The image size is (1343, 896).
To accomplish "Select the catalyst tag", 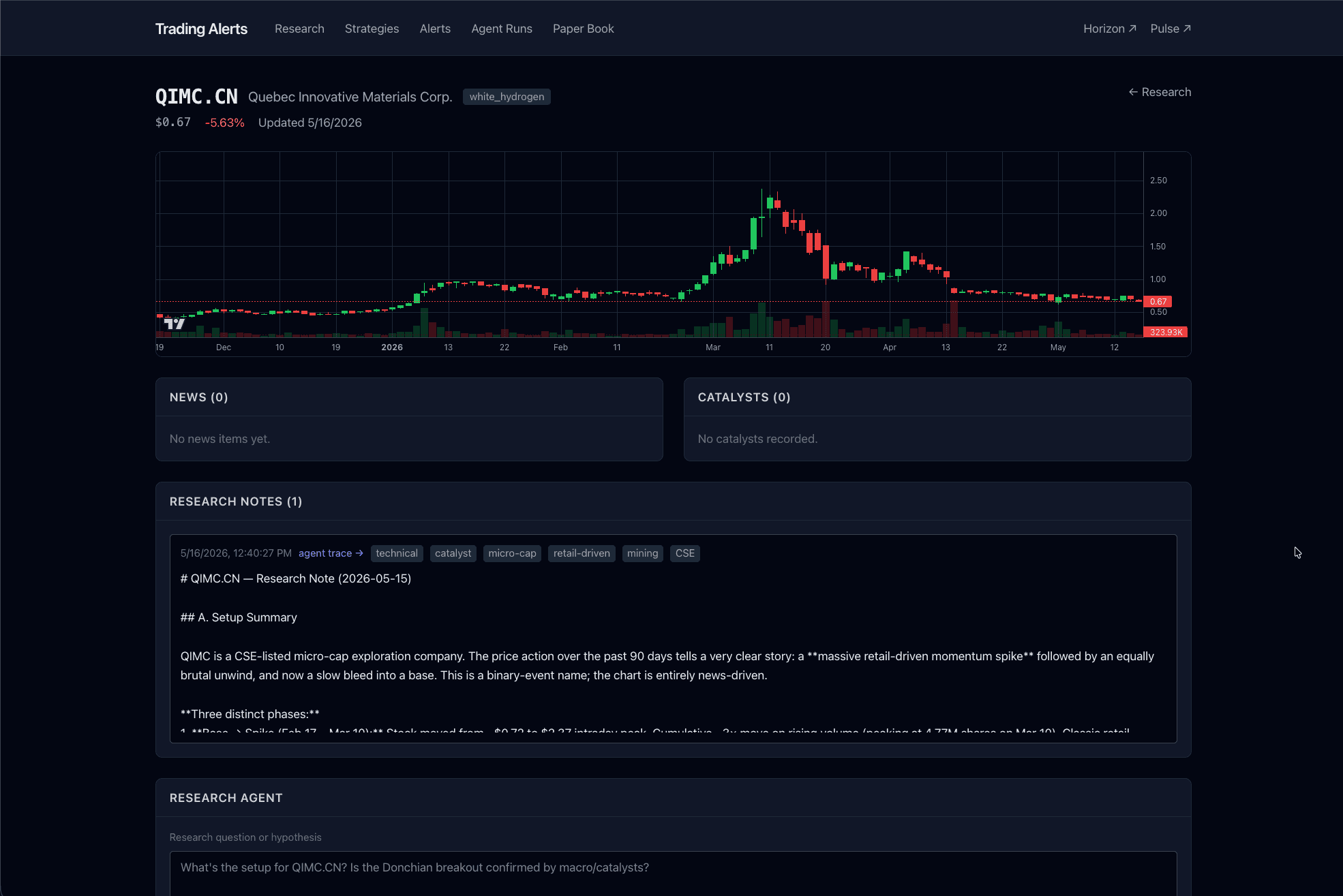I will point(453,553).
